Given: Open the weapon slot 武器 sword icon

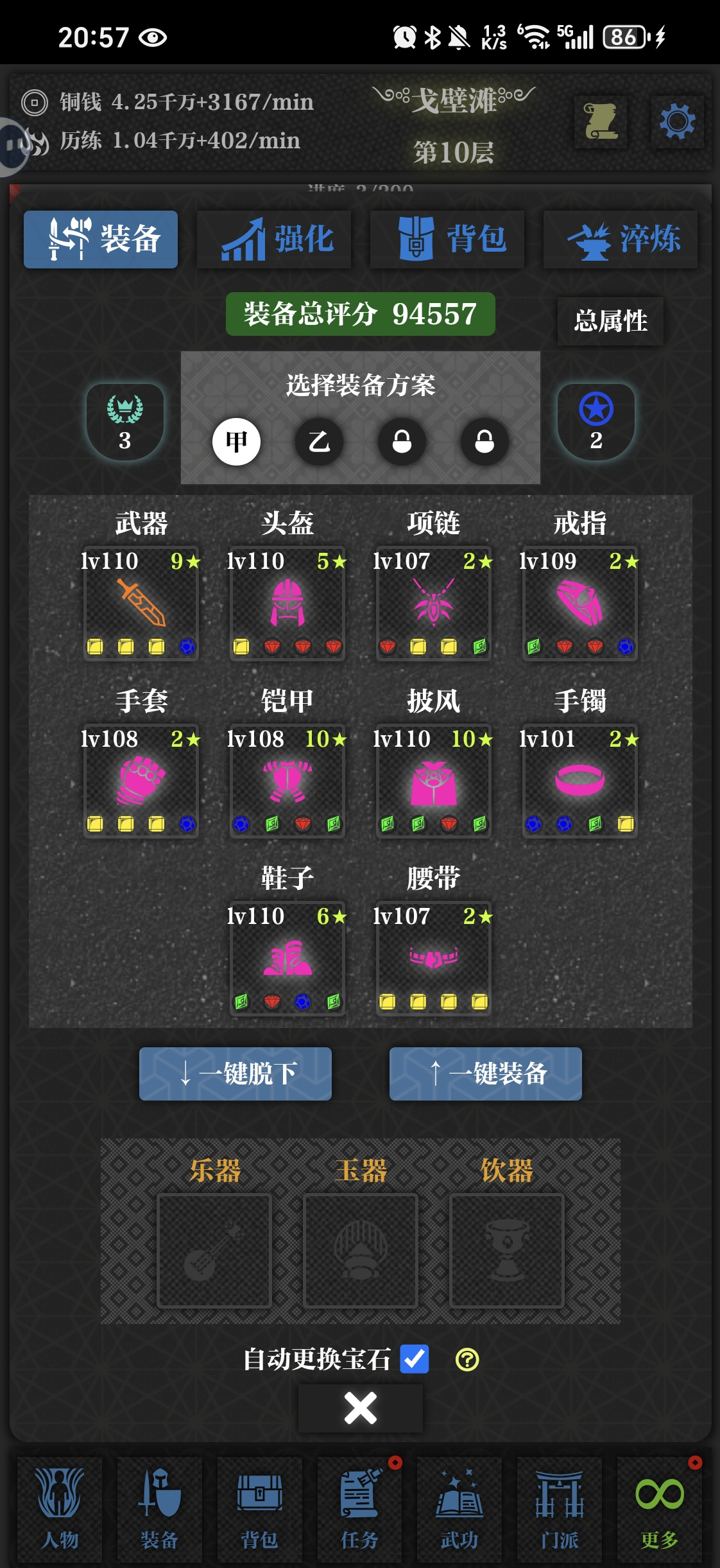Looking at the screenshot, I should pos(141,602).
